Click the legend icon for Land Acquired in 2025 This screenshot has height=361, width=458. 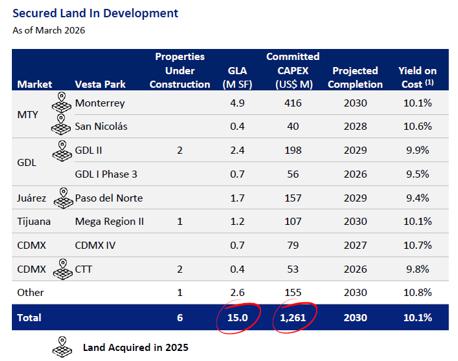tap(62, 347)
